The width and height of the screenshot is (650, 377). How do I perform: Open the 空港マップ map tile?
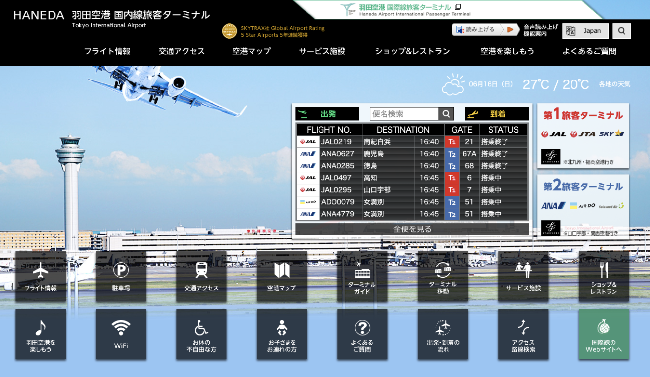tap(282, 276)
